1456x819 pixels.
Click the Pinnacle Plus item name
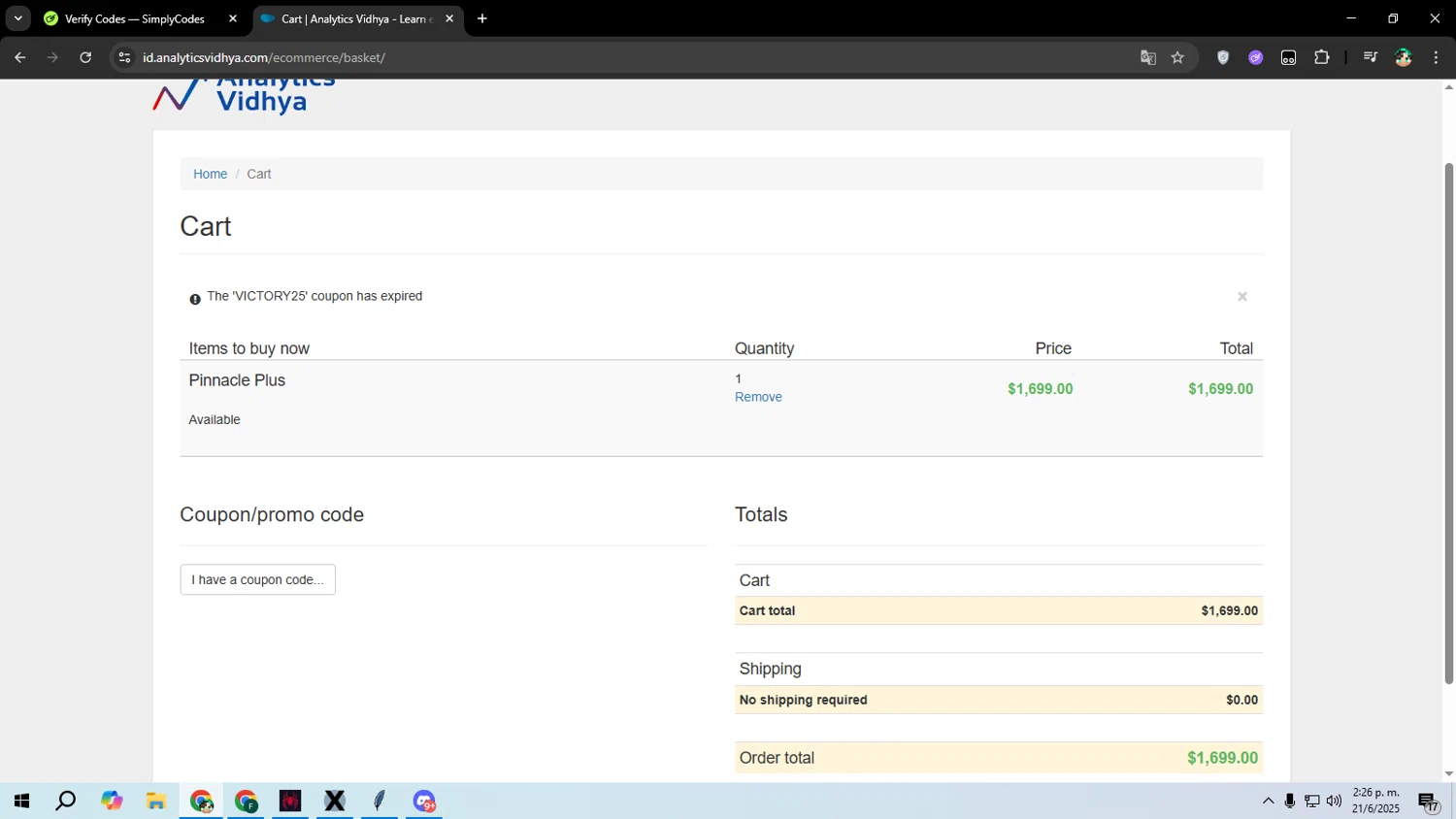pos(237,380)
